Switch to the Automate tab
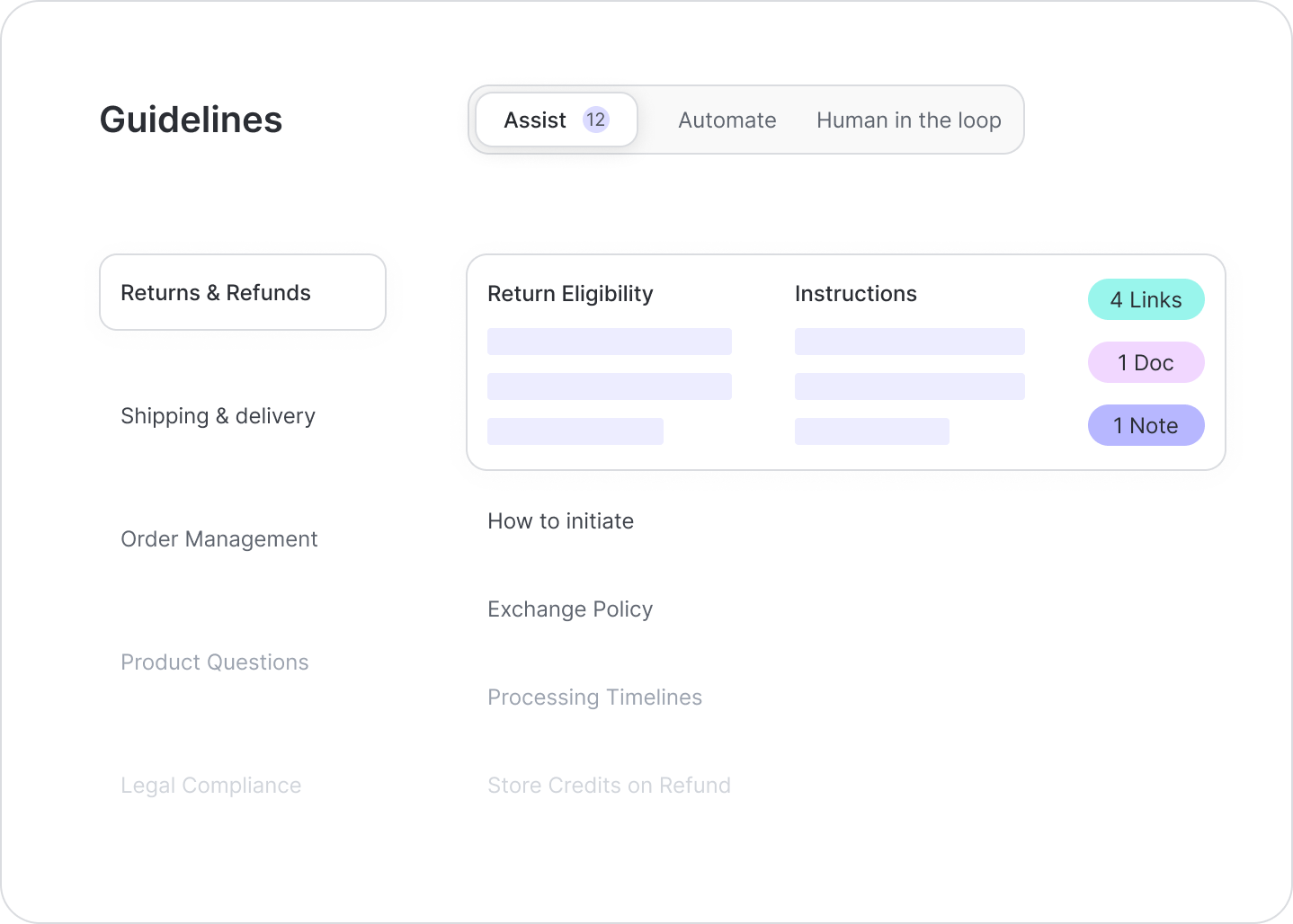Image resolution: width=1293 pixels, height=924 pixels. pos(727,120)
